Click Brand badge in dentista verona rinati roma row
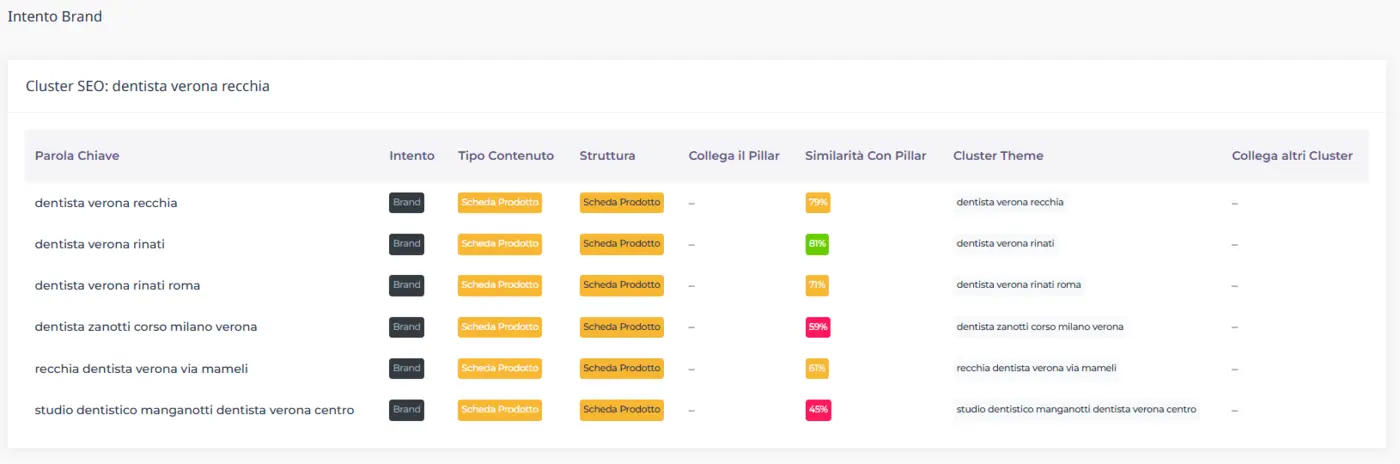1400x464 pixels. [407, 285]
